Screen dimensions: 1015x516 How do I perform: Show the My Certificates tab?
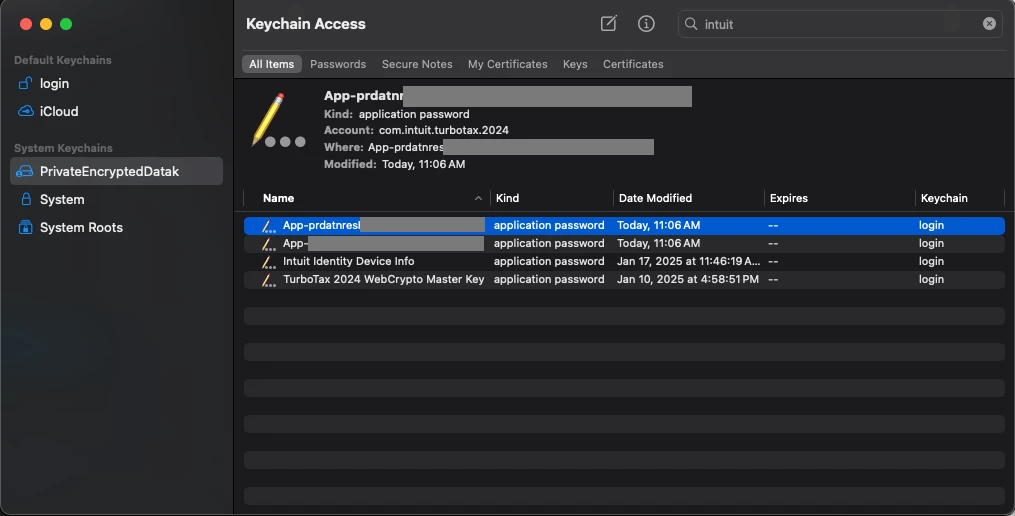[x=508, y=64]
